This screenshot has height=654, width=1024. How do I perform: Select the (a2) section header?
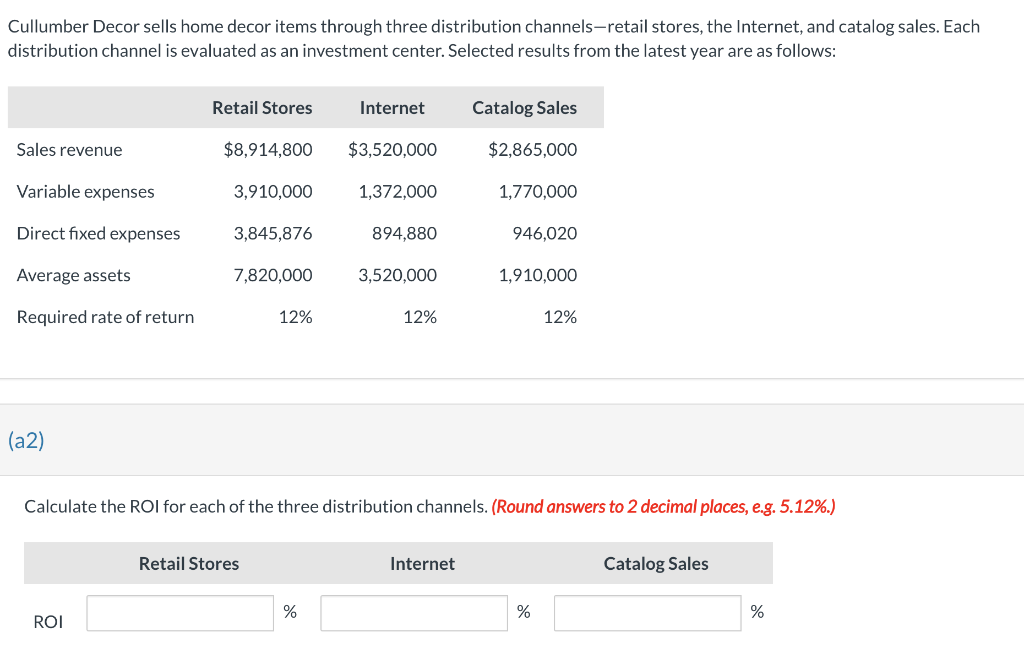(x=23, y=440)
